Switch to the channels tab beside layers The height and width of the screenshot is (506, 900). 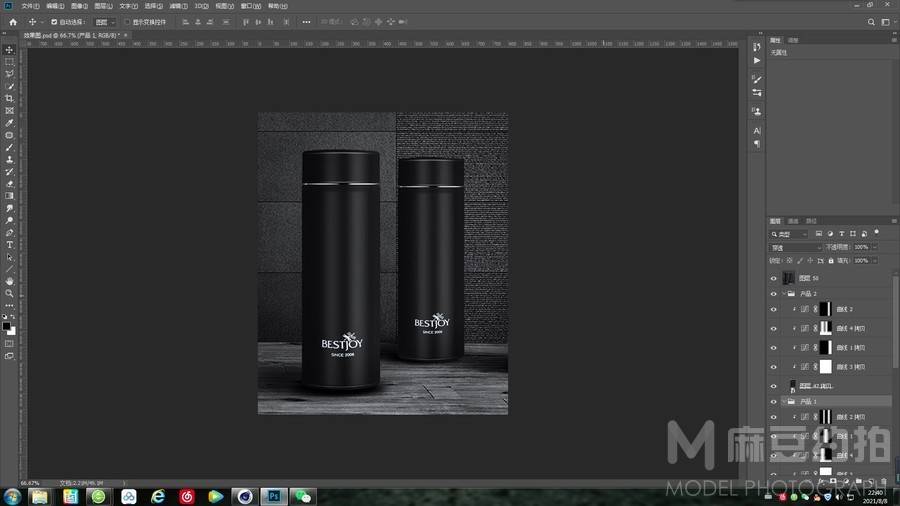point(793,221)
